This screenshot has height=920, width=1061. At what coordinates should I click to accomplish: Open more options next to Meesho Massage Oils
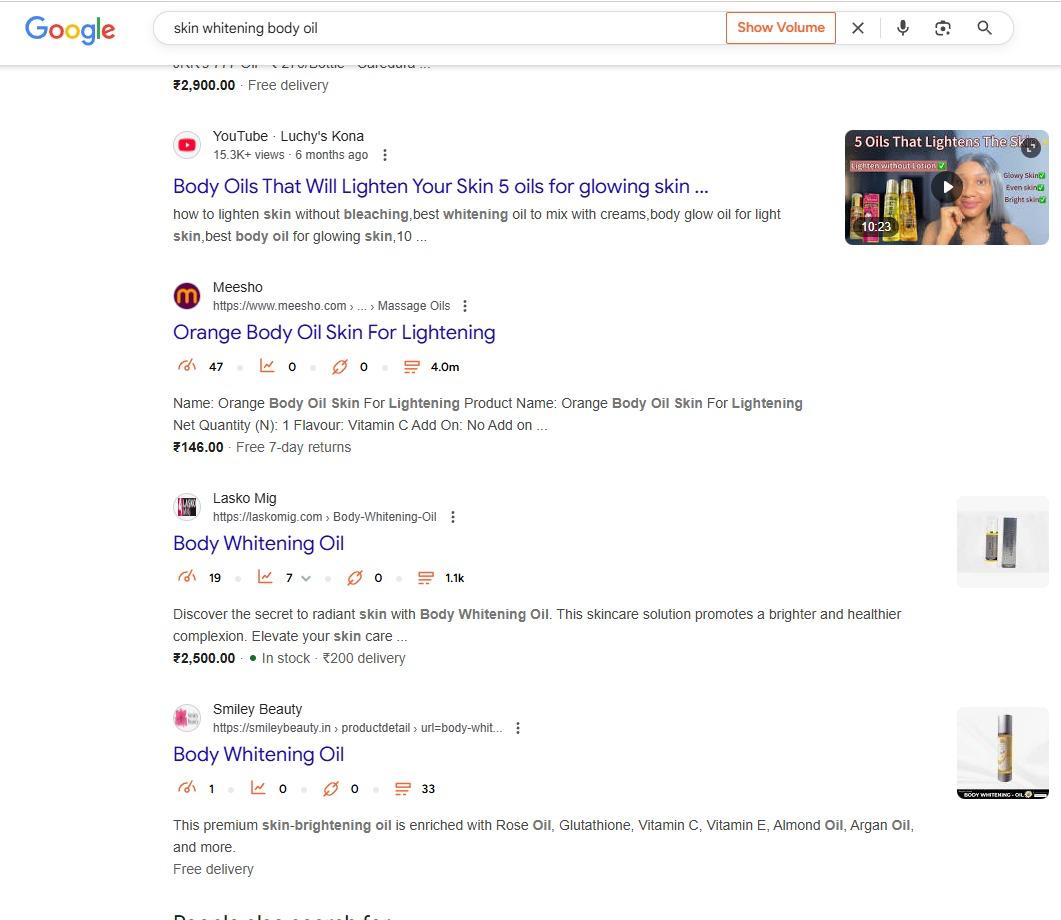464,306
